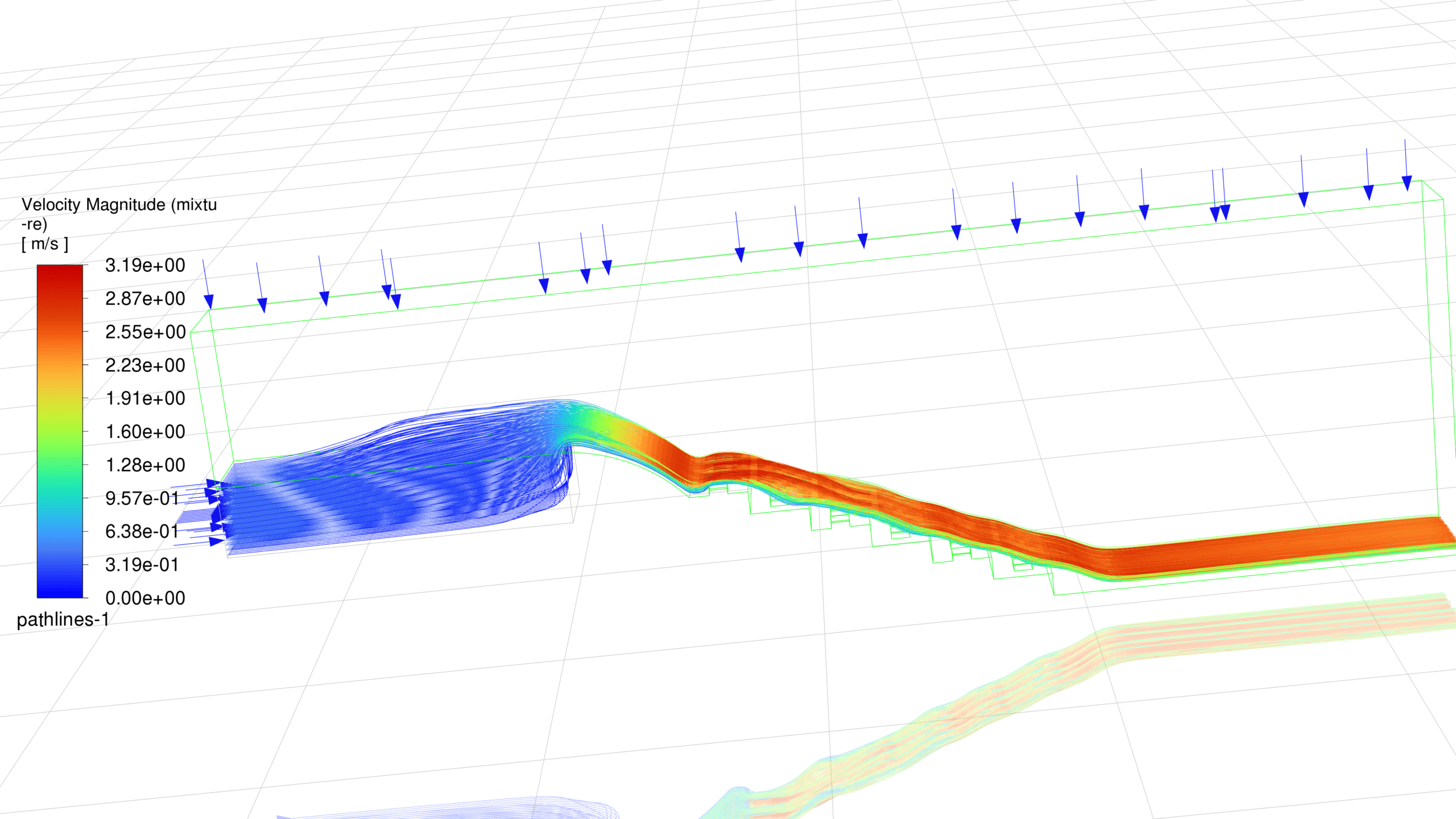Select the 0.00e+00 minimum legend value

(x=145, y=598)
